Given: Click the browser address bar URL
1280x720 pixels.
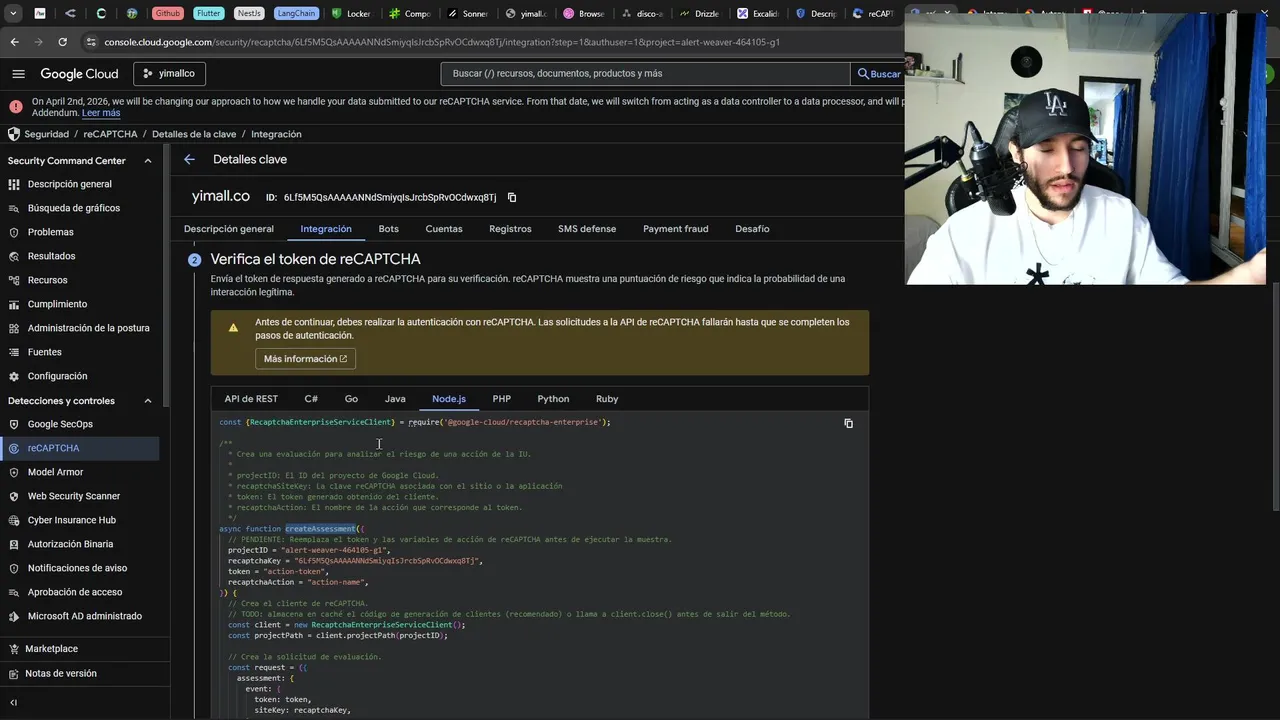Looking at the screenshot, I should point(442,42).
